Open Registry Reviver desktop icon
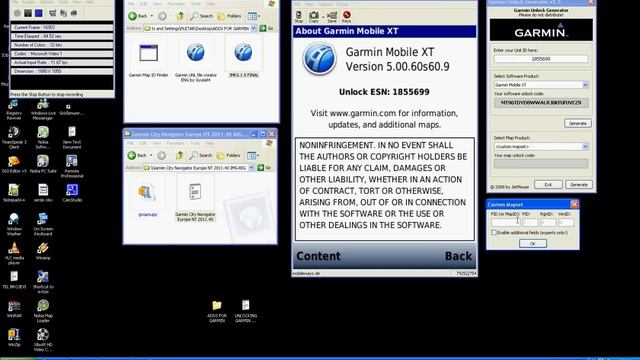Viewport: 640px width, 360px height. (14, 109)
